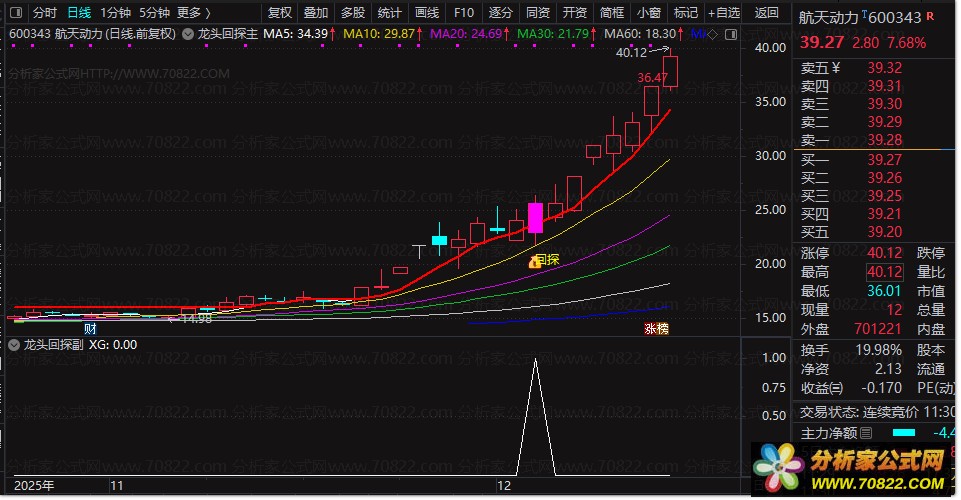
Task: Click the 标记 mark button
Action: [686, 12]
